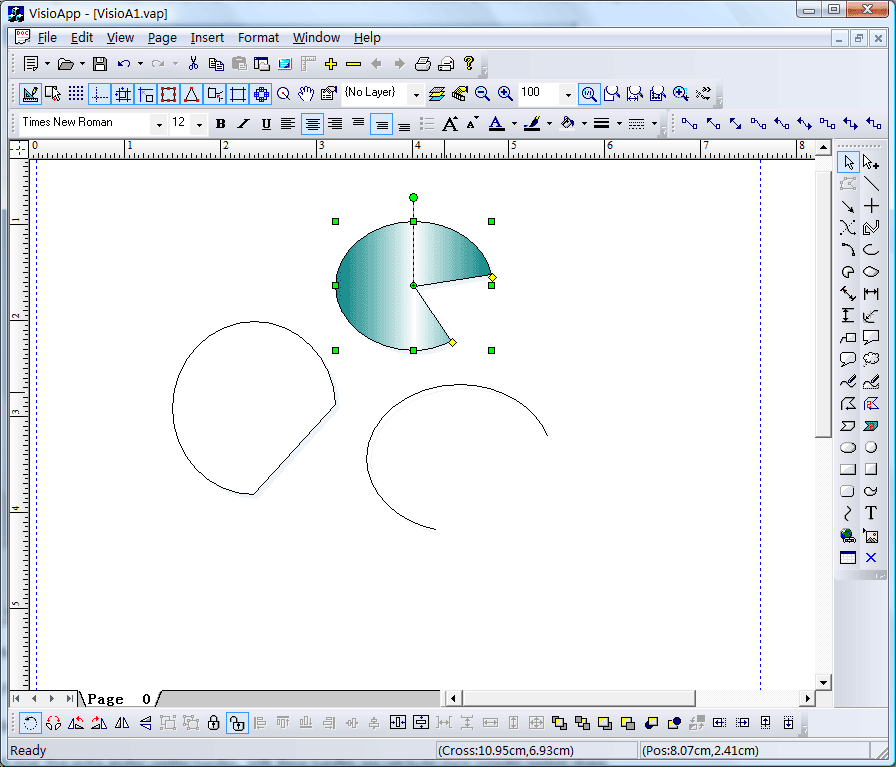Image resolution: width=896 pixels, height=767 pixels.
Task: Click the line color pen swatch
Action: (x=532, y=124)
